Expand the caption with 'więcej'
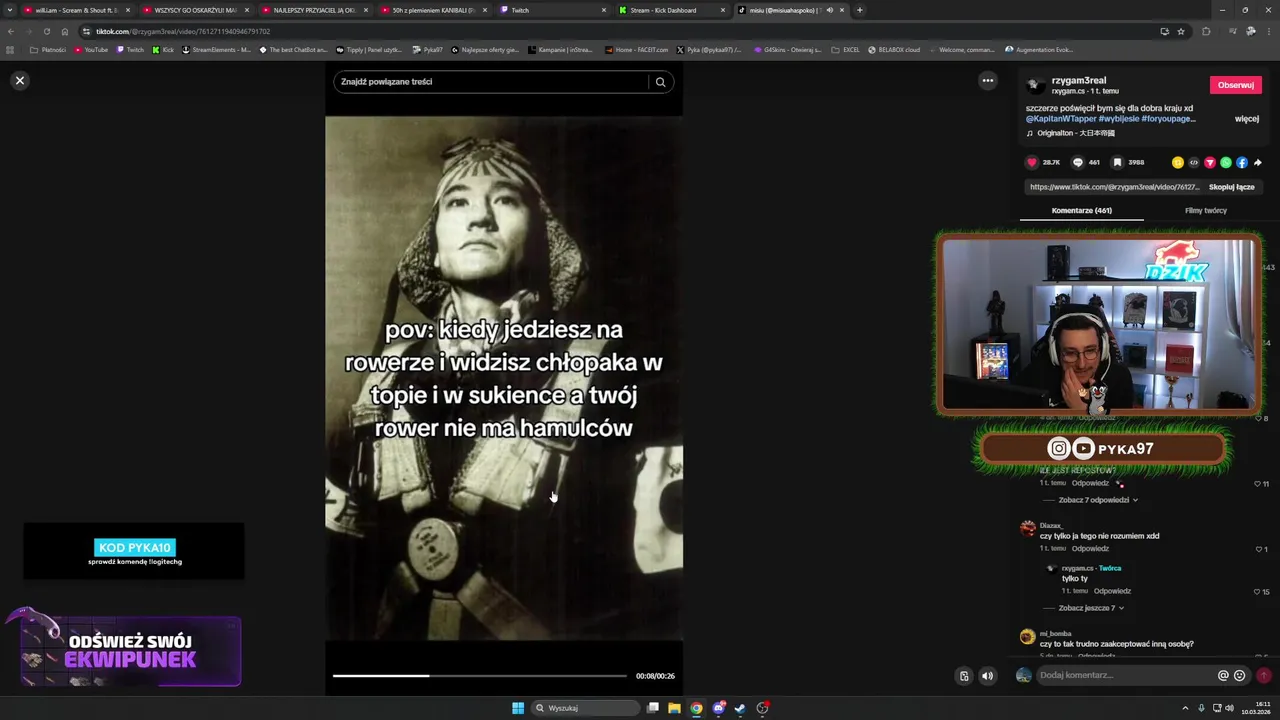This screenshot has width=1280, height=720. click(1246, 119)
